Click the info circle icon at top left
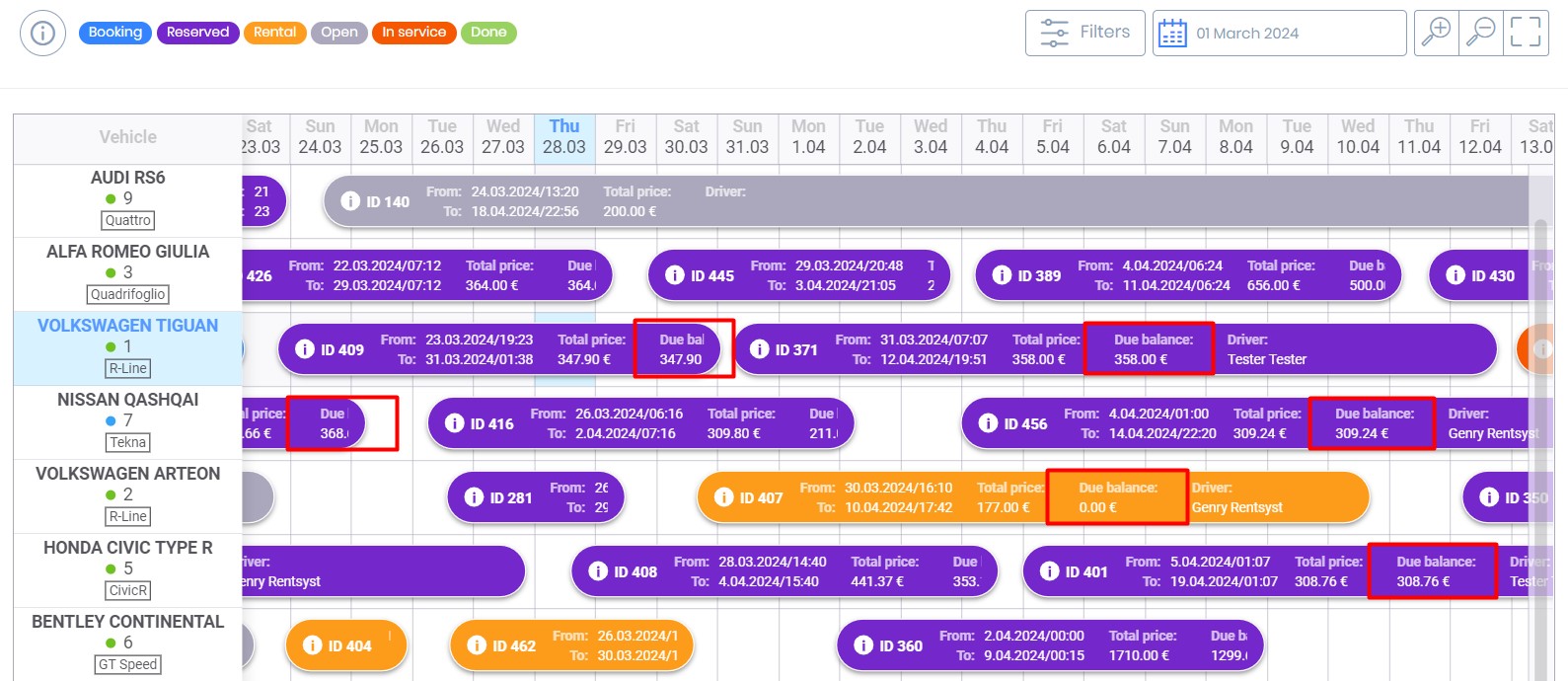 pyautogui.click(x=42, y=34)
